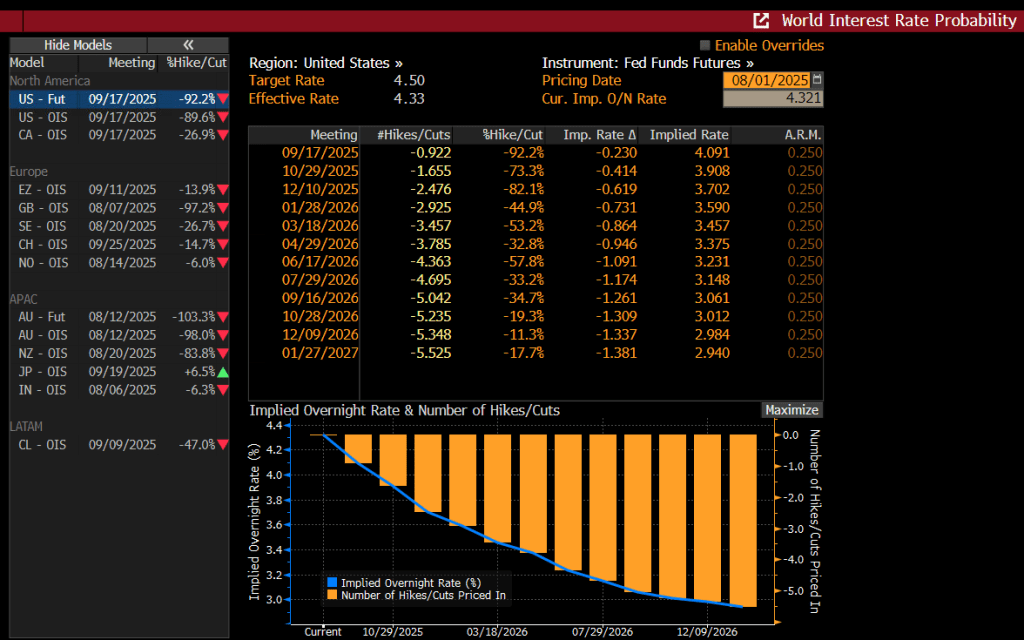The width and height of the screenshot is (1024, 640).
Task: Click the red down arrow on GB - OIS row
Action: click(x=222, y=208)
